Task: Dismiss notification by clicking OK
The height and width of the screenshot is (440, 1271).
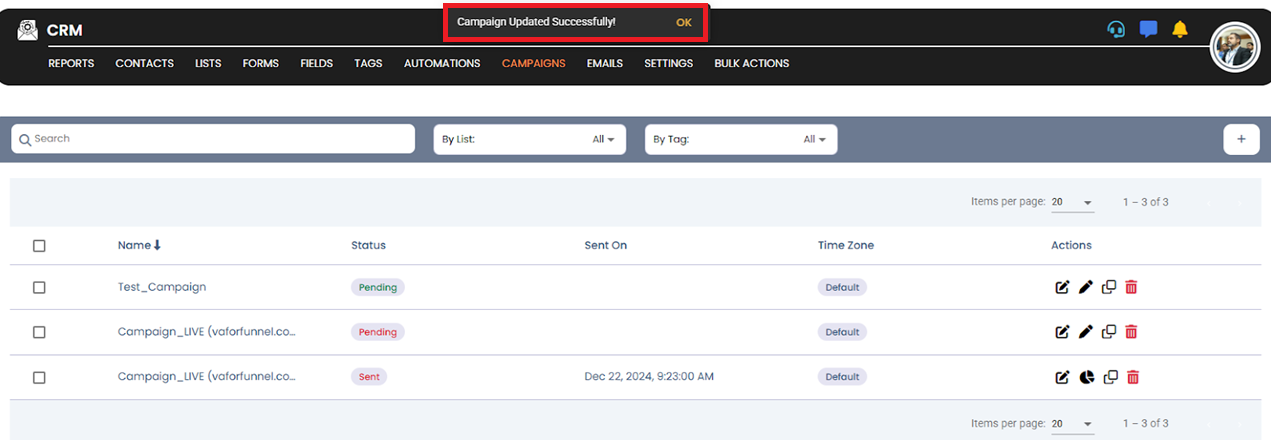Action: click(683, 22)
